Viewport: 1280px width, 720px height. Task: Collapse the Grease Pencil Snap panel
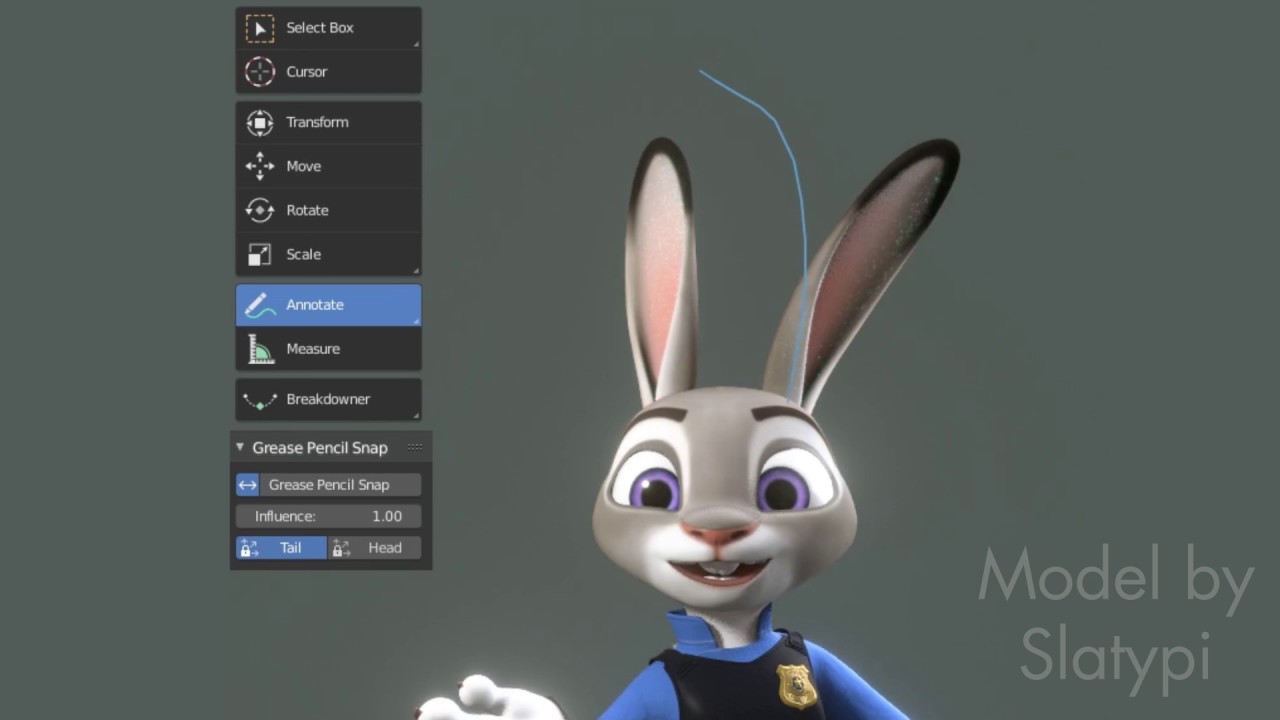coord(240,447)
